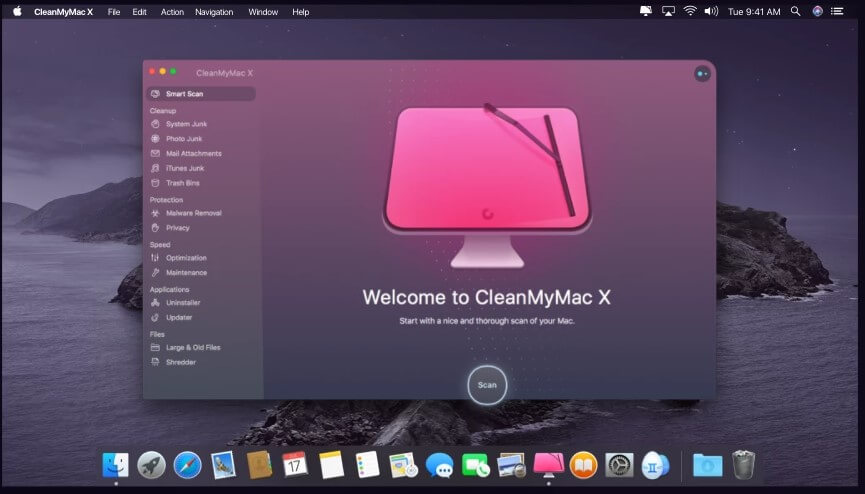Open Large & Old Files
Image resolution: width=865 pixels, height=494 pixels.
point(193,347)
